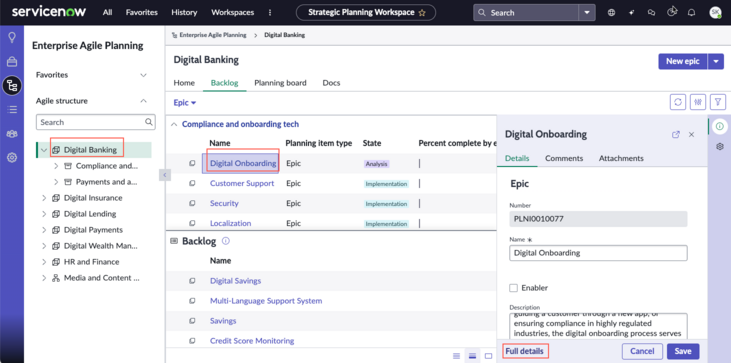Switch to the Planning board tab
Viewport: 731px width, 363px height.
click(x=280, y=83)
